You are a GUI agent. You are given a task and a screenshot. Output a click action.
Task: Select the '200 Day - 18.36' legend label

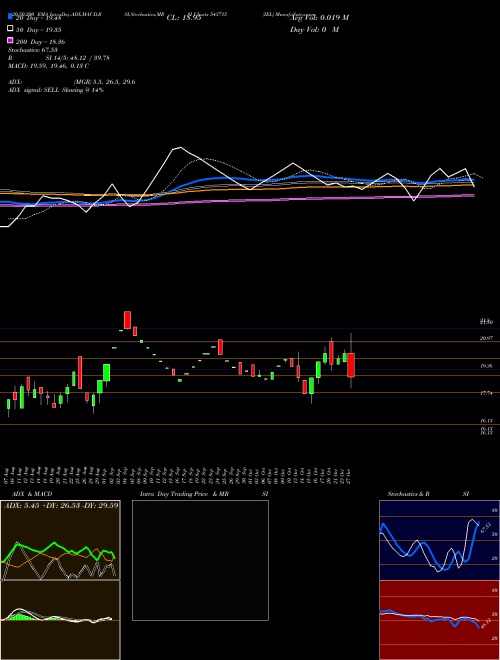(x=40, y=42)
